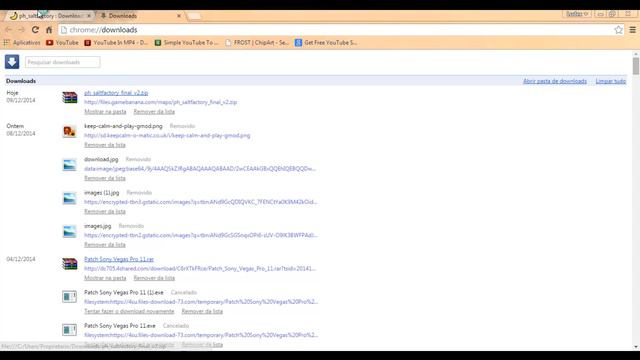Click the Patch Sony Vegas Pro 11.rar icon
Viewport: 640px width, 360px height.
point(69,264)
